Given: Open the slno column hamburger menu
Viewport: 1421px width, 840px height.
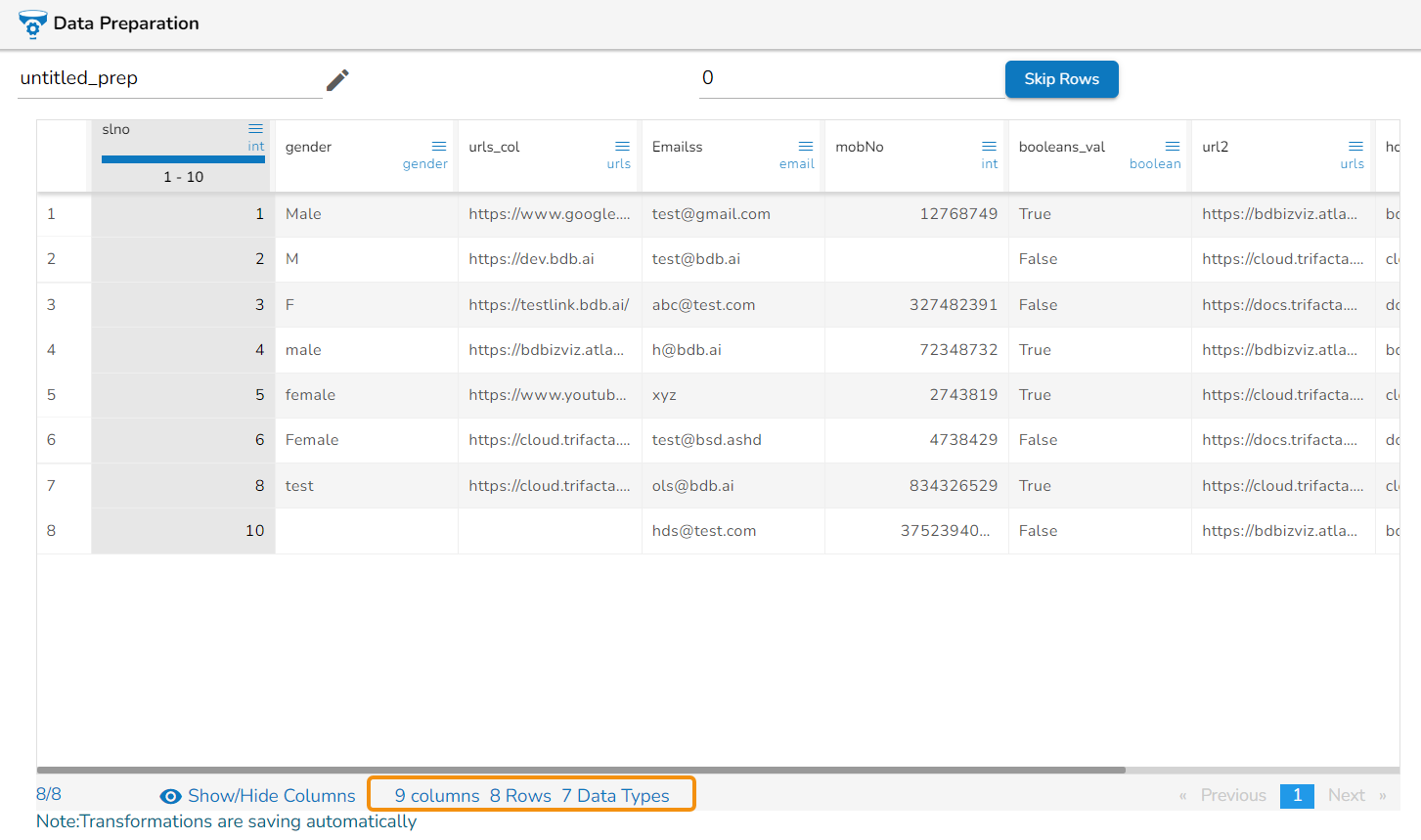Looking at the screenshot, I should point(255,129).
